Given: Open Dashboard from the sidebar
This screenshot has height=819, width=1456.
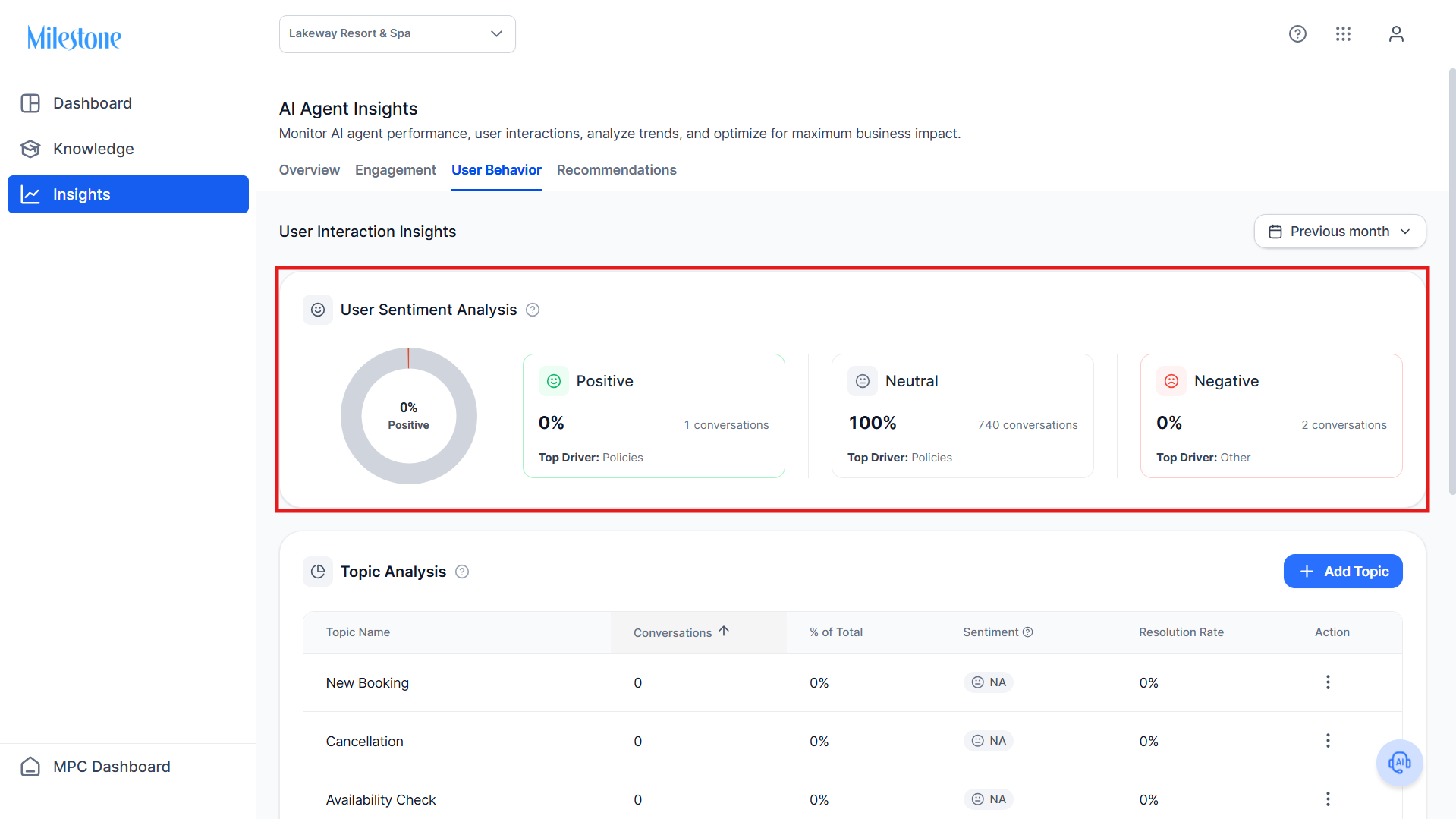Looking at the screenshot, I should pos(128,103).
